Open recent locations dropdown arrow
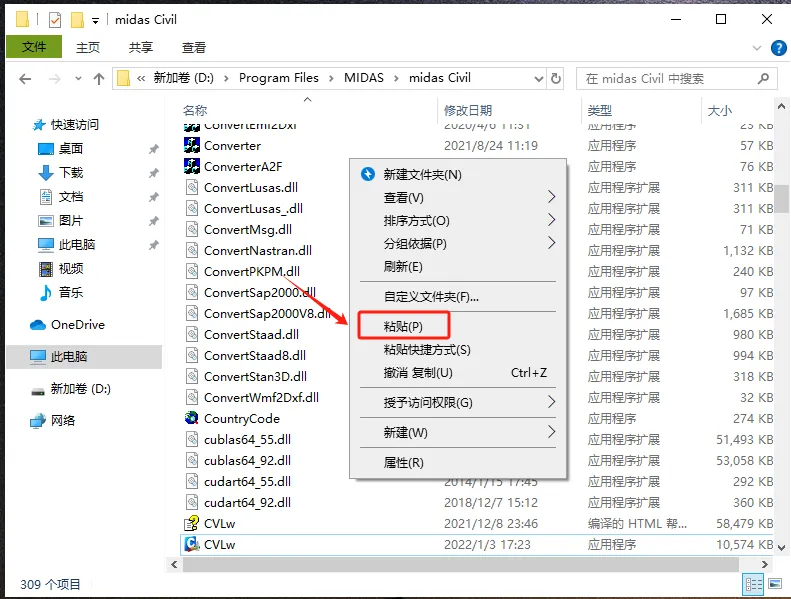791x599 pixels. point(78,79)
